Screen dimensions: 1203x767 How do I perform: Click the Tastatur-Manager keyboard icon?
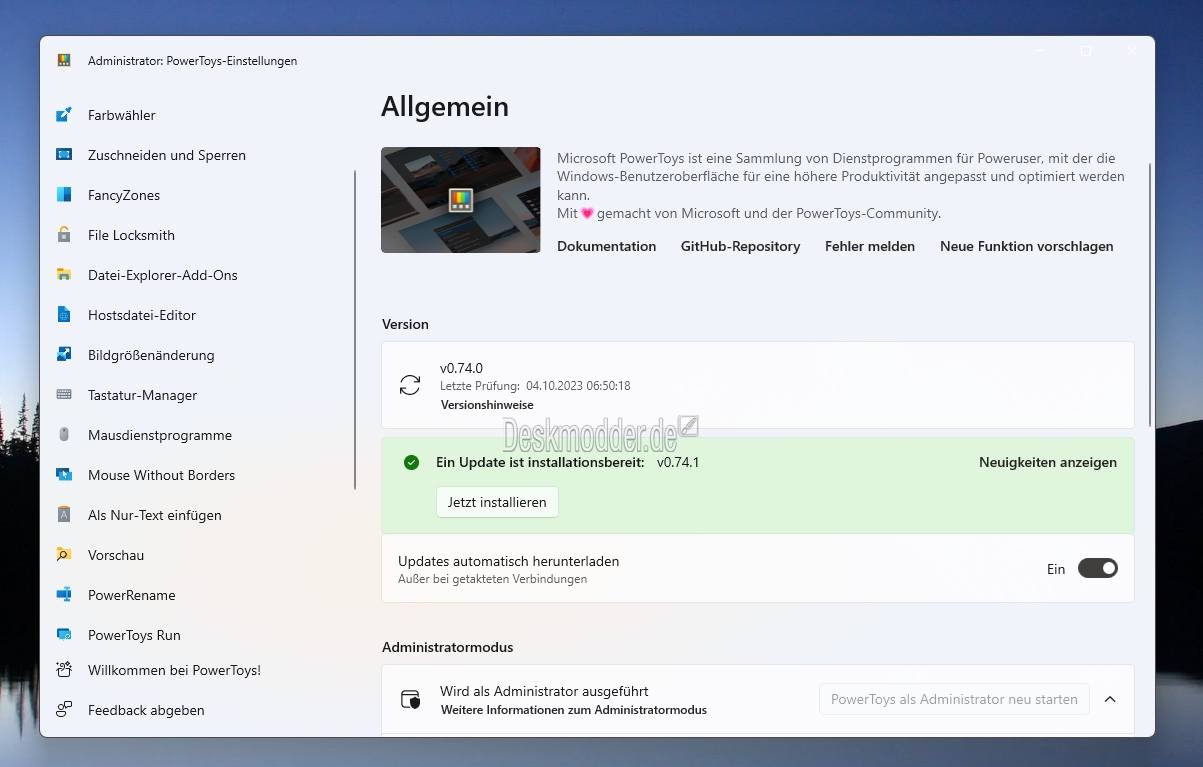click(x=64, y=395)
